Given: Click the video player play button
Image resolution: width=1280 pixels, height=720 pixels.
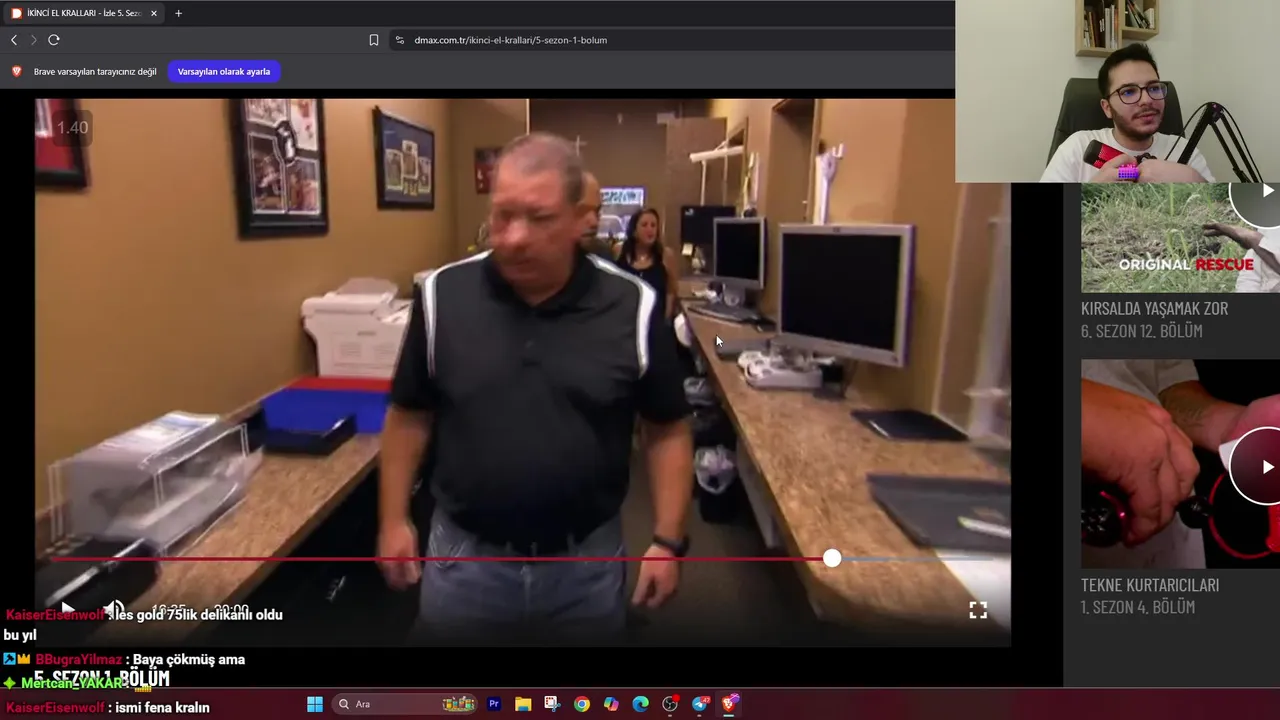Looking at the screenshot, I should [67, 609].
